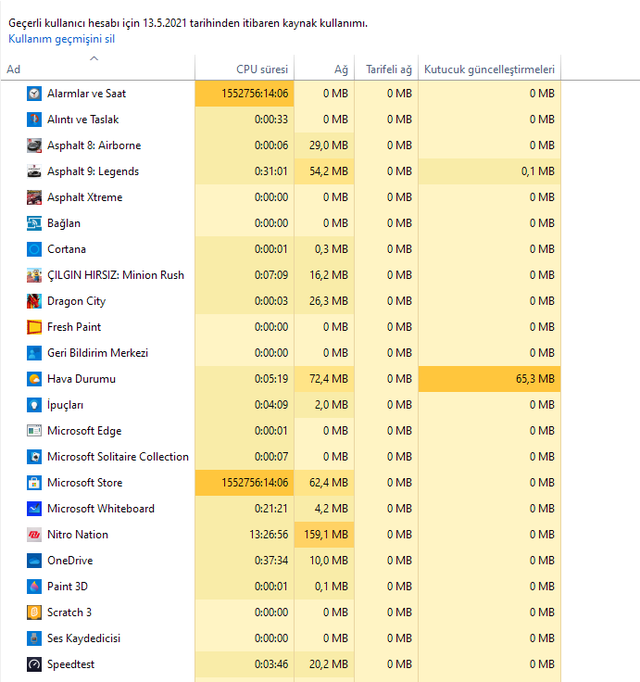Viewport: 640px width, 682px height.
Task: Click the Bağlan app icon
Action: [34, 223]
